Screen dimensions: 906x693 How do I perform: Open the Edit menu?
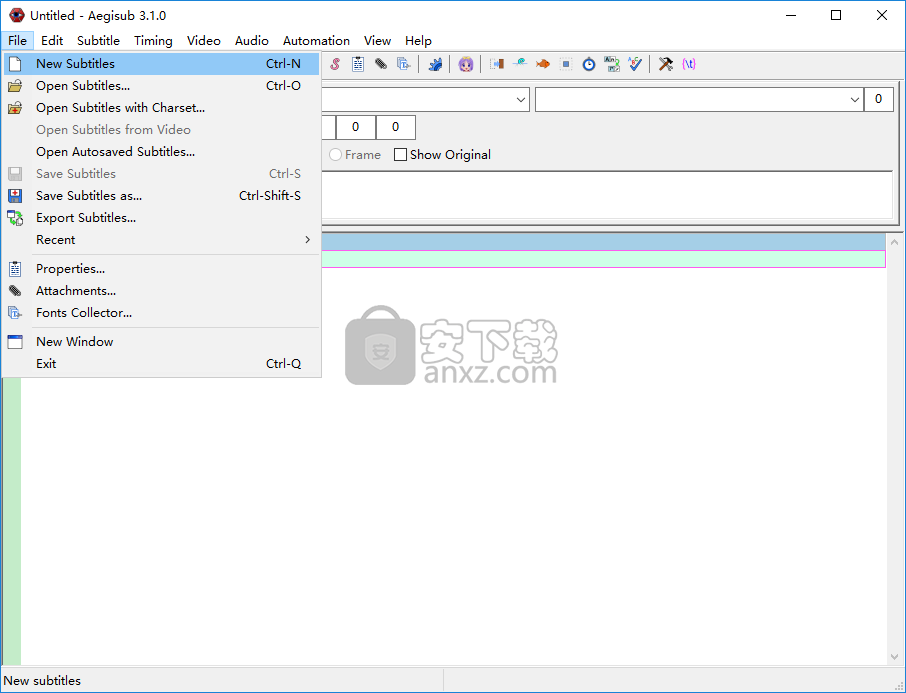pyautogui.click(x=52, y=40)
